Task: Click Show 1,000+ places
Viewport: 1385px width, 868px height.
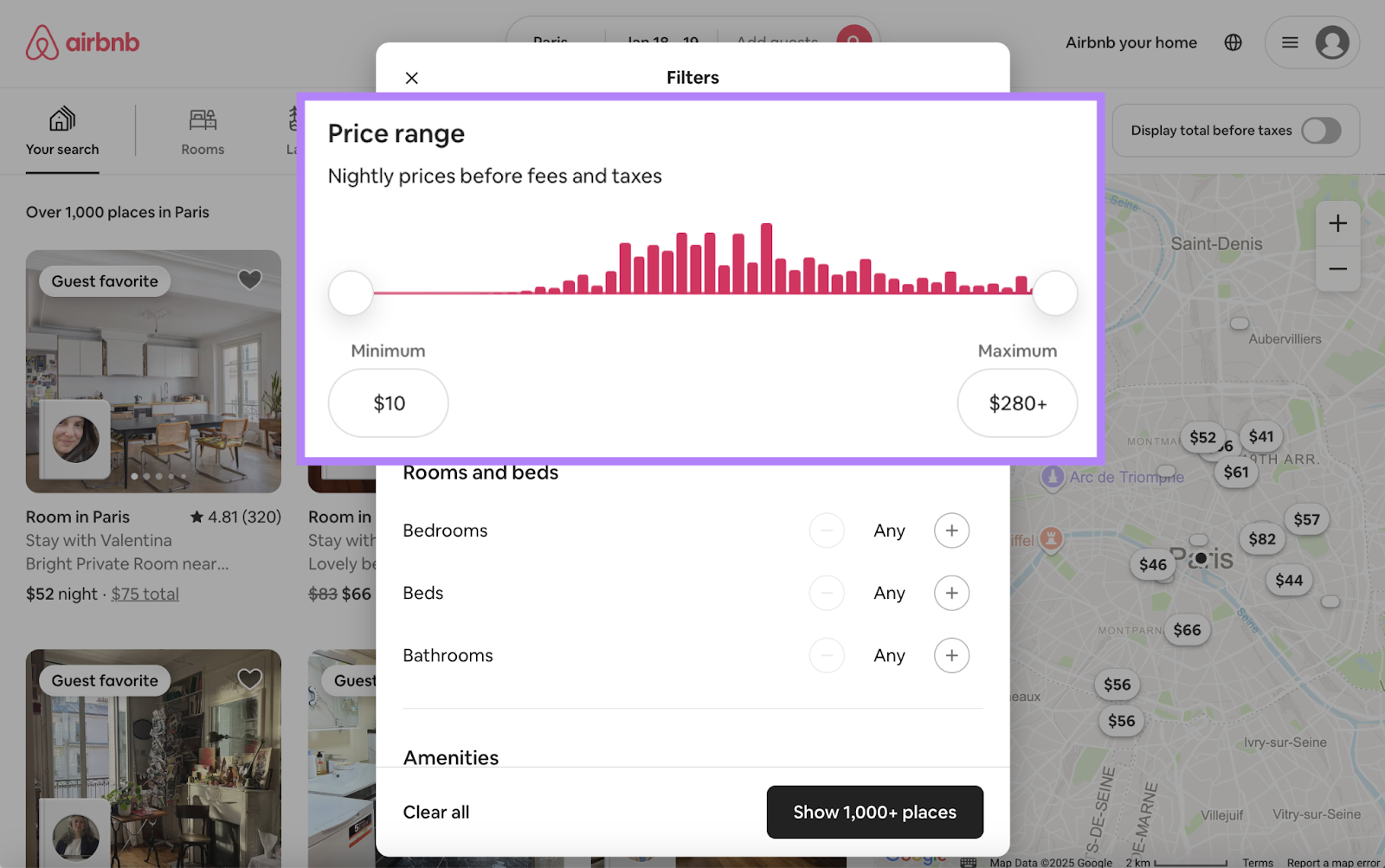Action: tap(874, 812)
